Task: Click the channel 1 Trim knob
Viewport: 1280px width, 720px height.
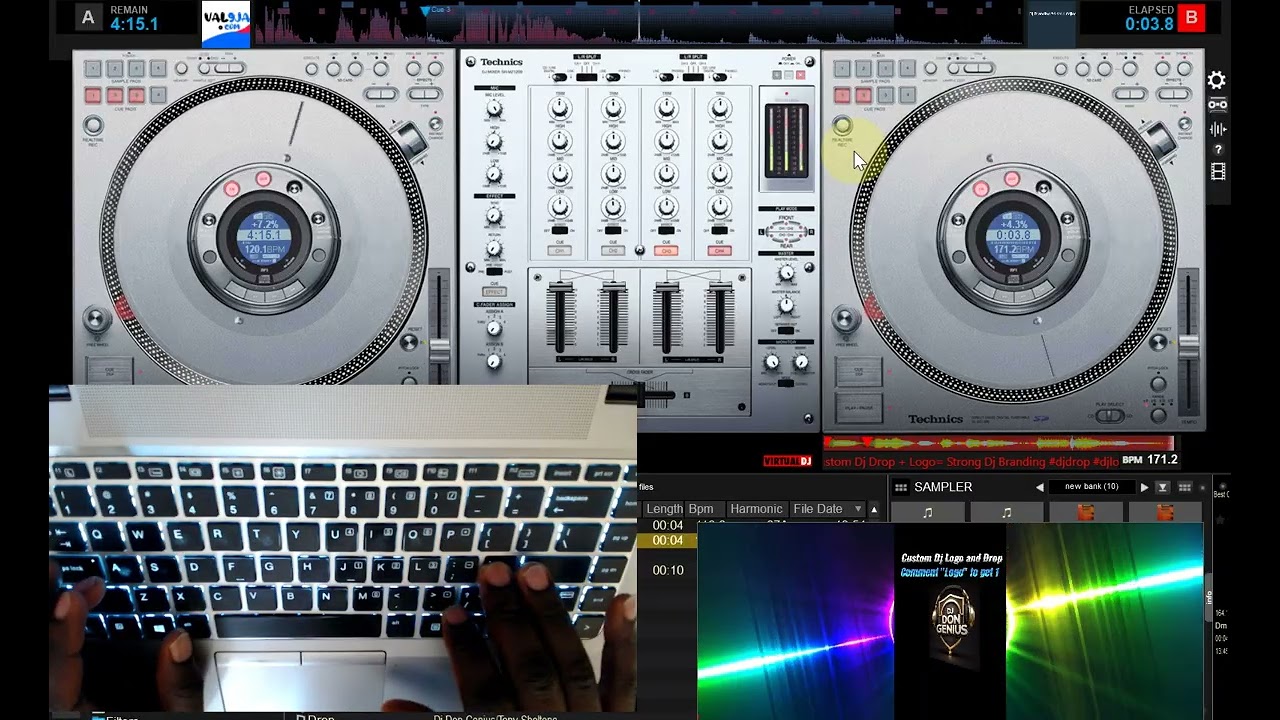Action: [560, 109]
